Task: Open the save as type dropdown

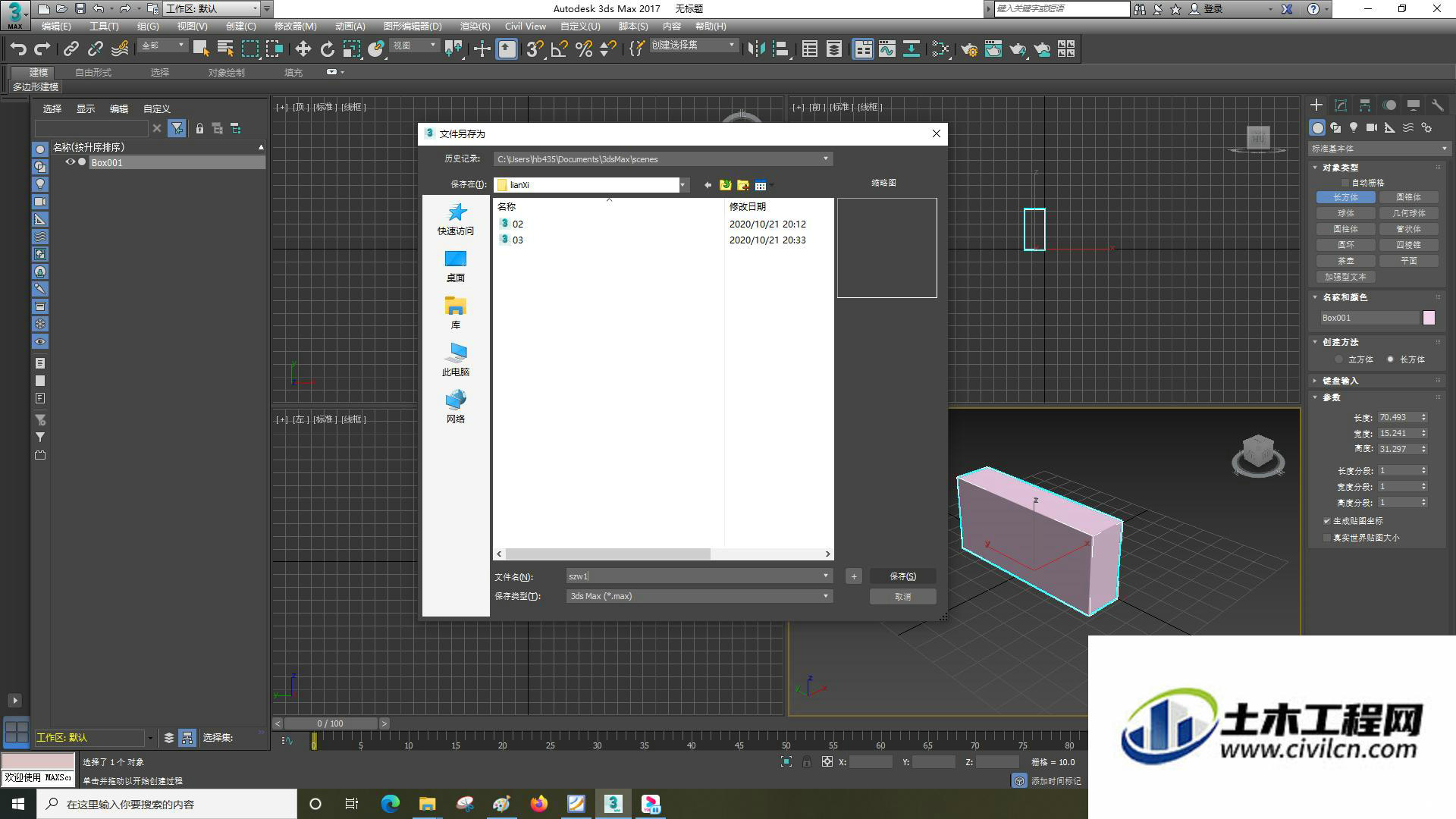Action: tap(826, 596)
